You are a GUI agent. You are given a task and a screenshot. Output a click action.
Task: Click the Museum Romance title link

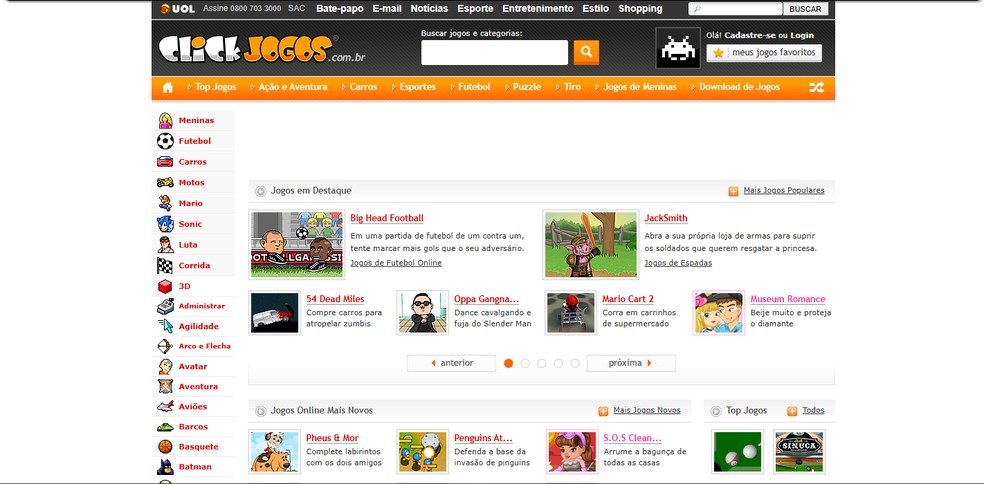[x=788, y=299]
